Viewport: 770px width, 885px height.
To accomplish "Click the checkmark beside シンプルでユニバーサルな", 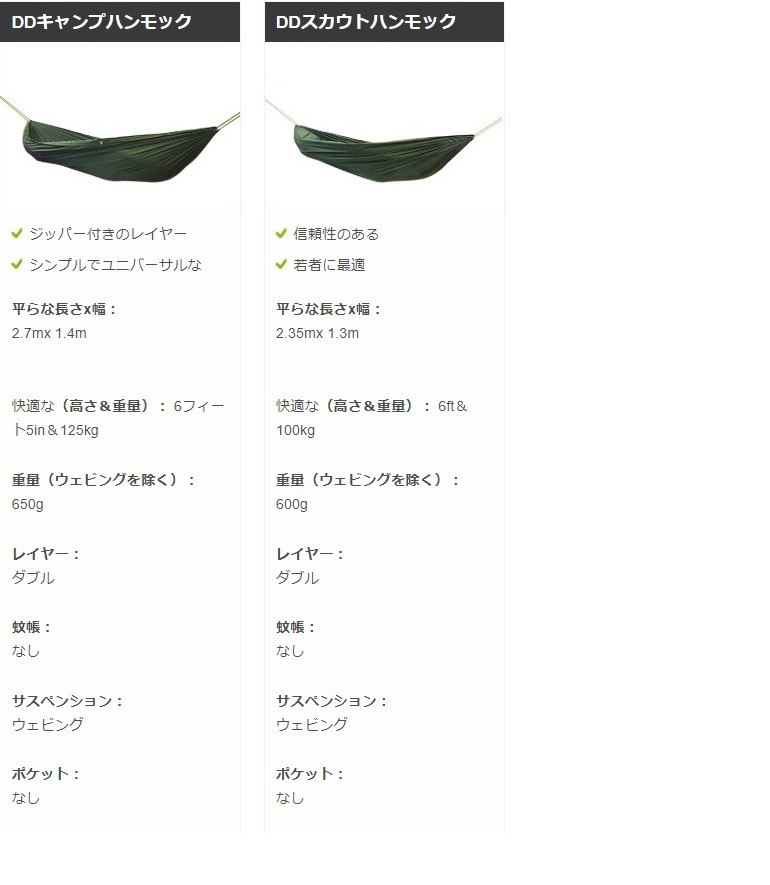I will pyautogui.click(x=17, y=264).
